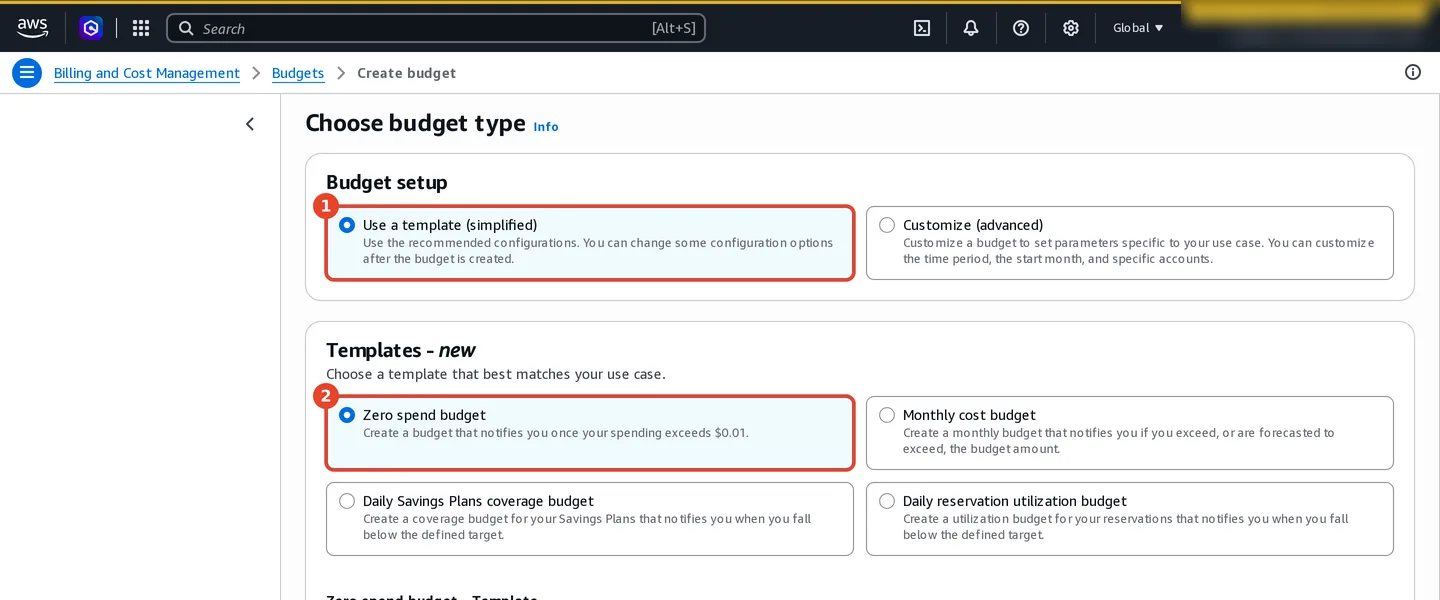
Task: Open the help question mark menu
Action: tap(1021, 28)
